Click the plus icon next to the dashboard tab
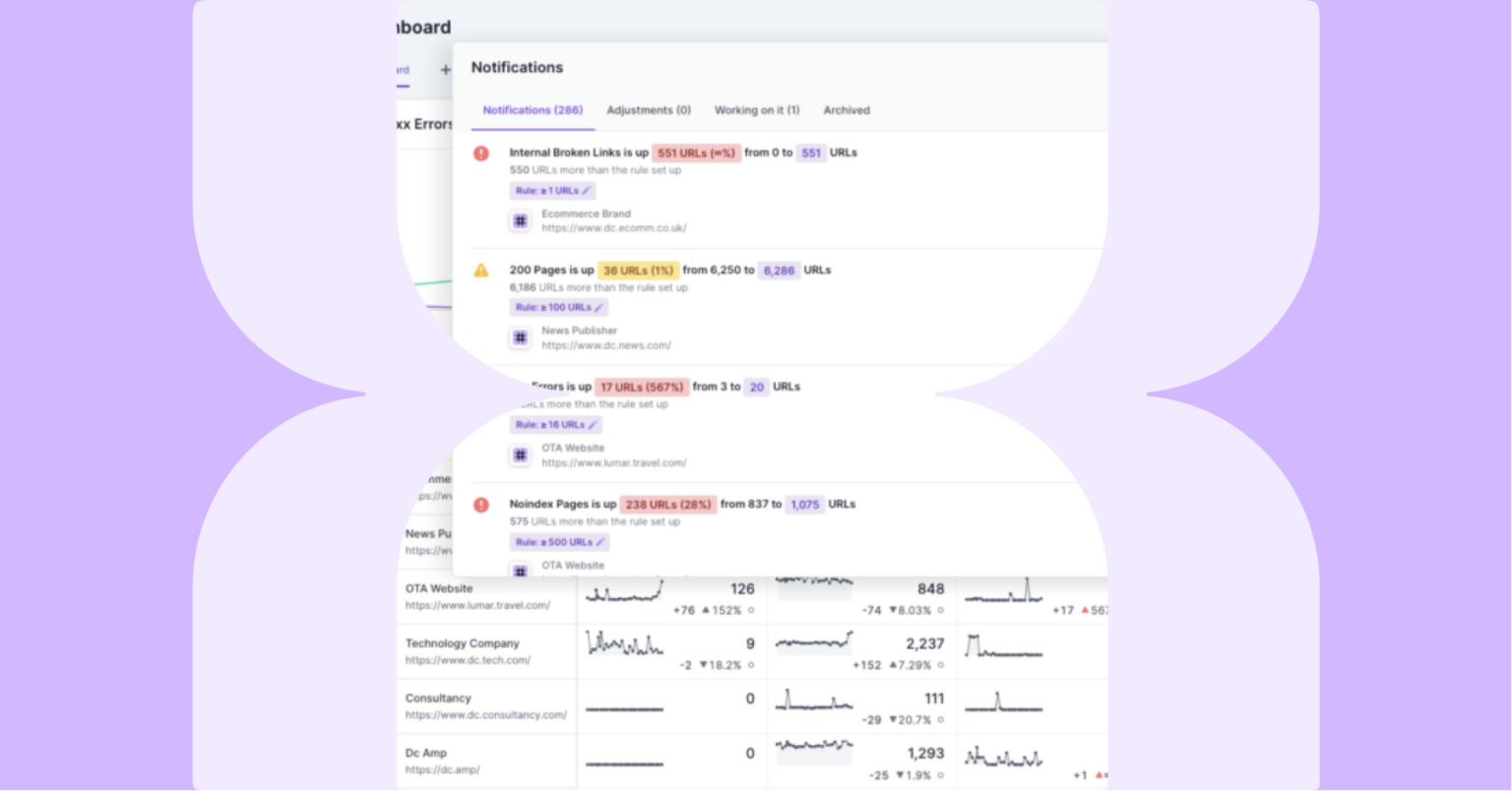This screenshot has width=1512, height=791. point(445,70)
